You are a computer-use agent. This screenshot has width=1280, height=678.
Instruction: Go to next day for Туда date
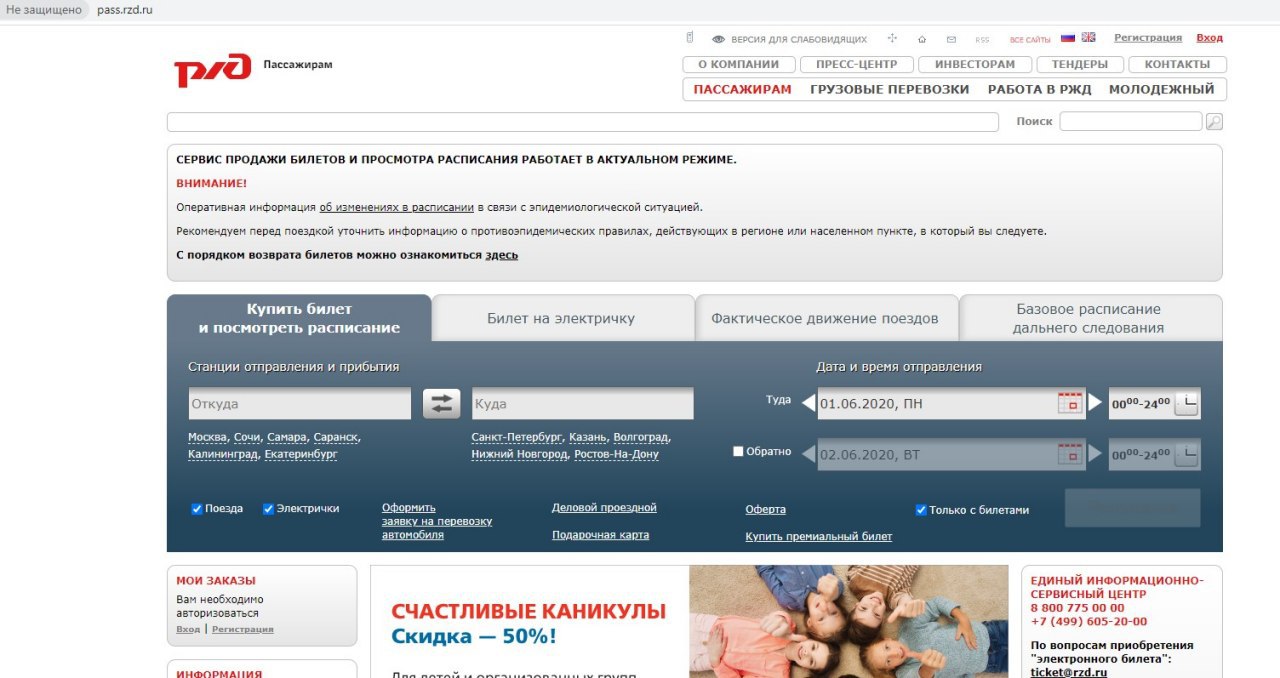point(1095,403)
